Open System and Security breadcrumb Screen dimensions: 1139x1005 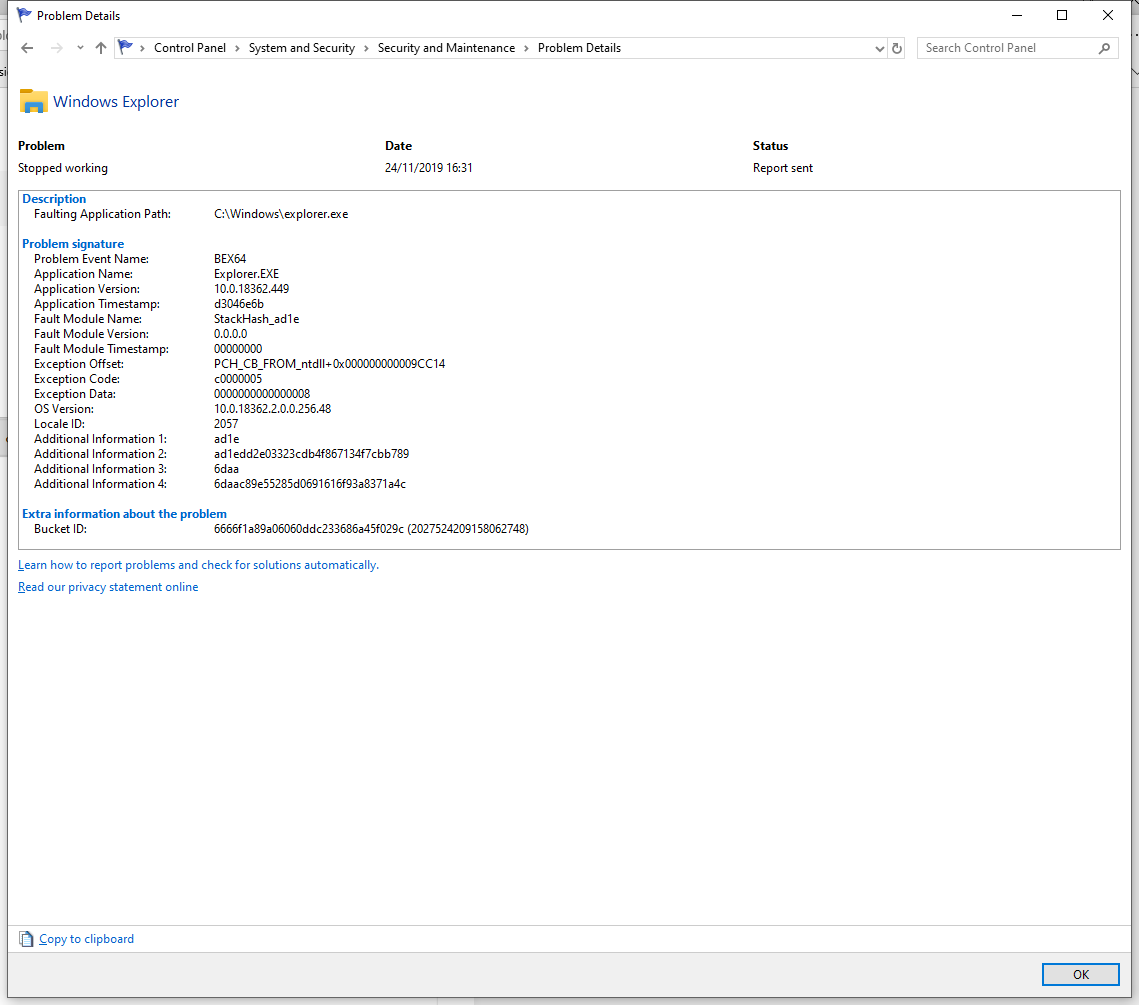(301, 48)
